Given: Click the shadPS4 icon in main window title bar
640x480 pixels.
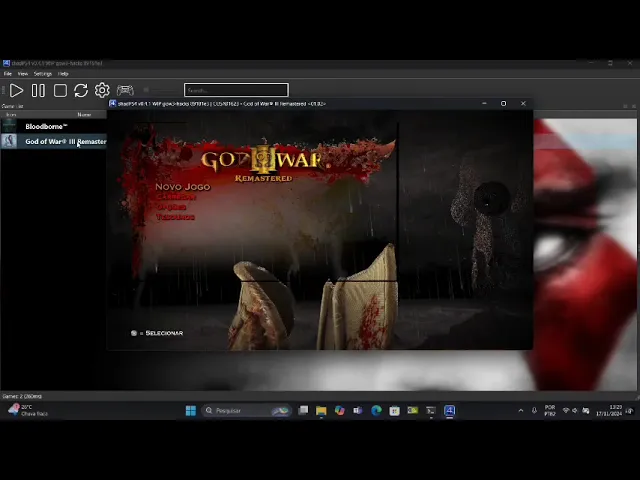Looking at the screenshot, I should tap(6, 63).
